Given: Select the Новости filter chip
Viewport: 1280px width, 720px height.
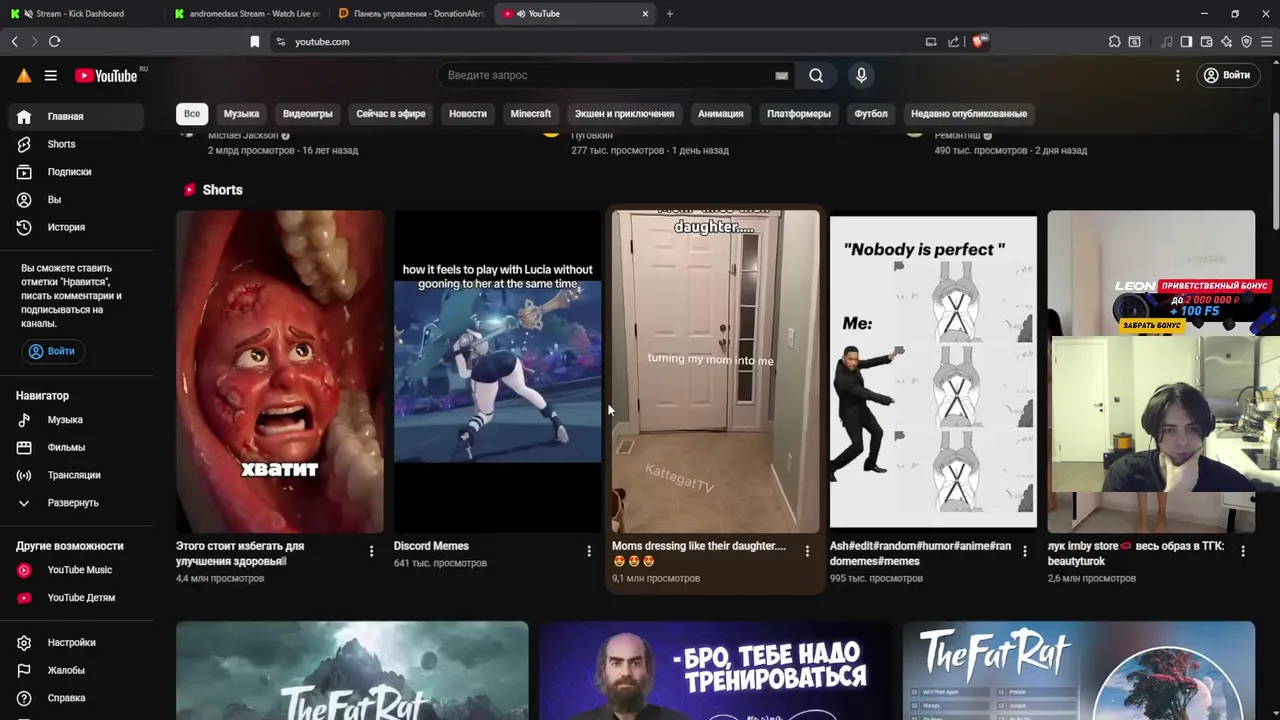Looking at the screenshot, I should 468,113.
